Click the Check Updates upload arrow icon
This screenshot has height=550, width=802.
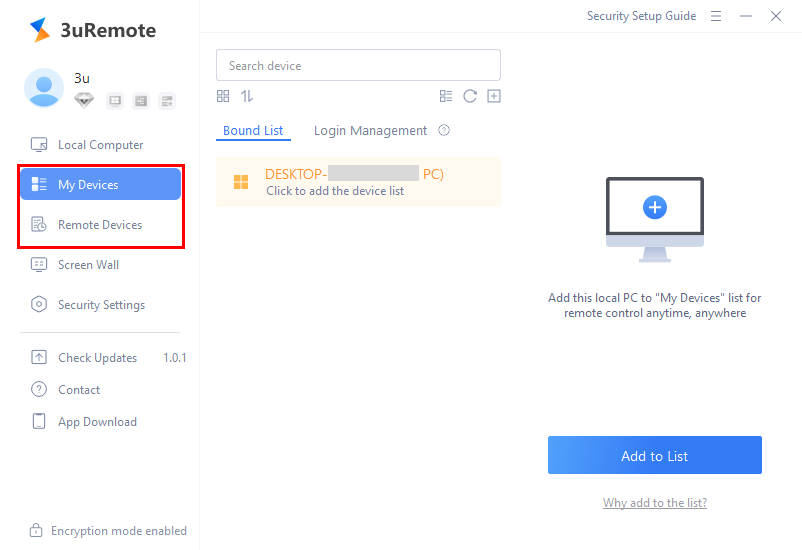(x=39, y=357)
